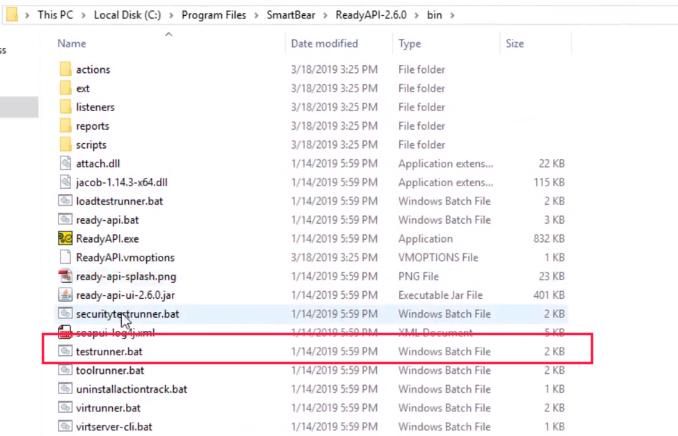Select the toolrunner.bat file name
The image size is (678, 436).
coord(110,370)
